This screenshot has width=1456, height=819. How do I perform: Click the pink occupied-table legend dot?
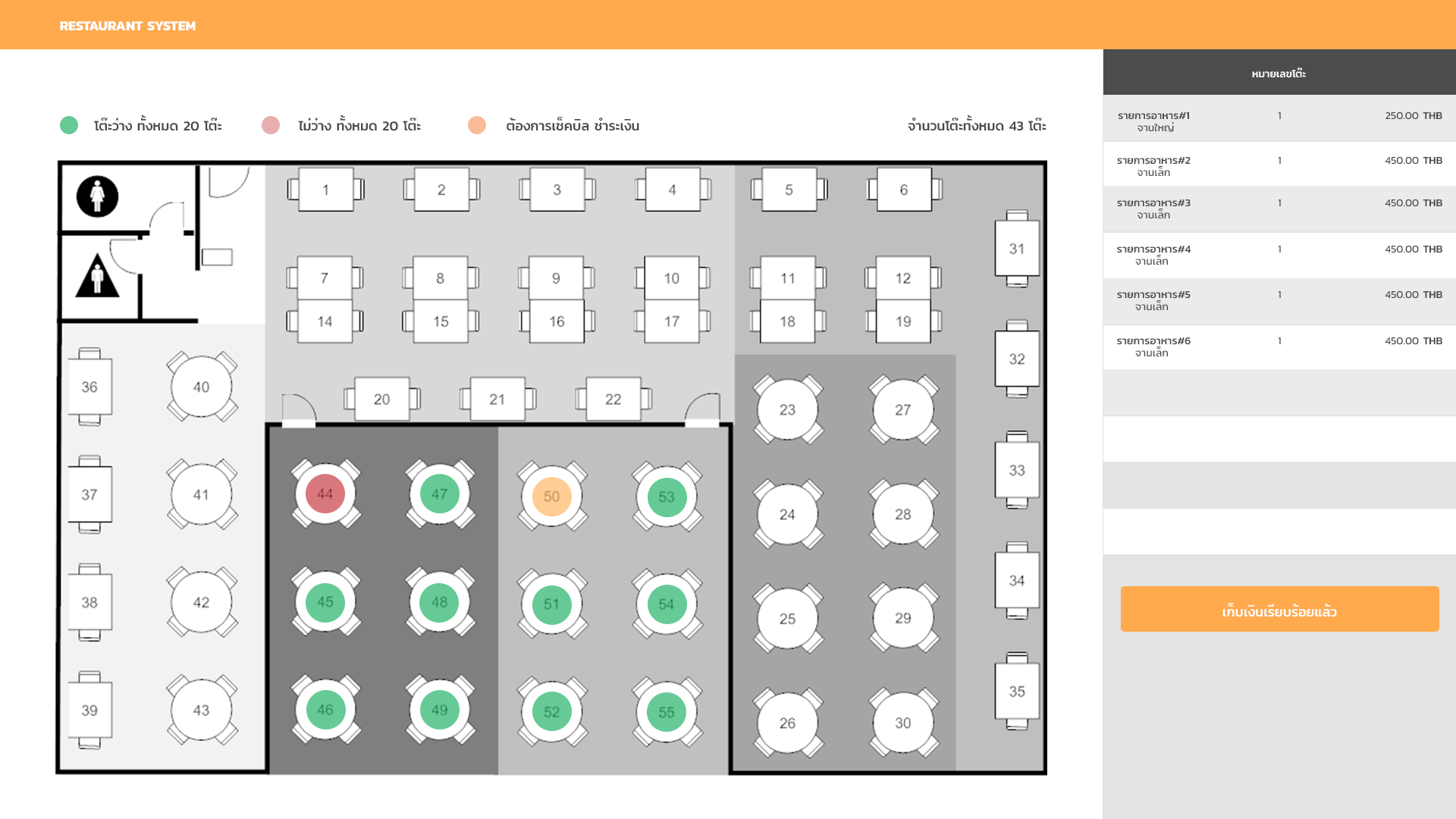(x=271, y=125)
